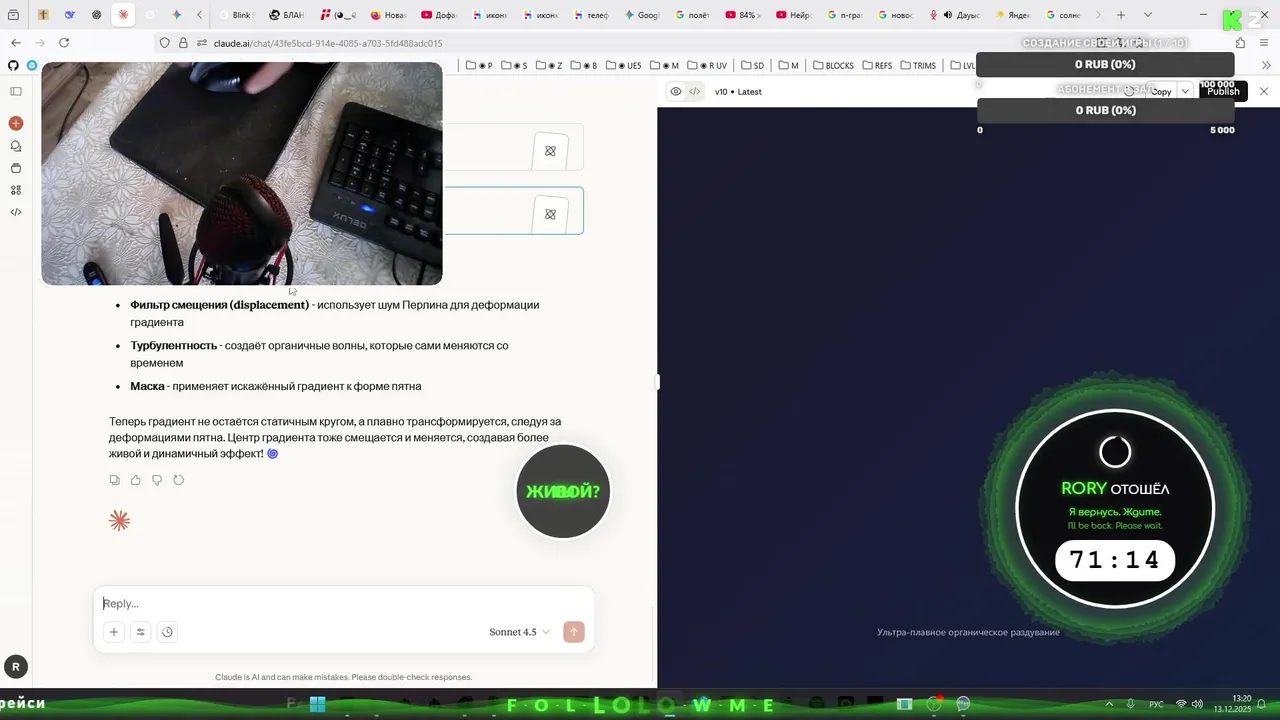Copy Claude's last response

115,480
